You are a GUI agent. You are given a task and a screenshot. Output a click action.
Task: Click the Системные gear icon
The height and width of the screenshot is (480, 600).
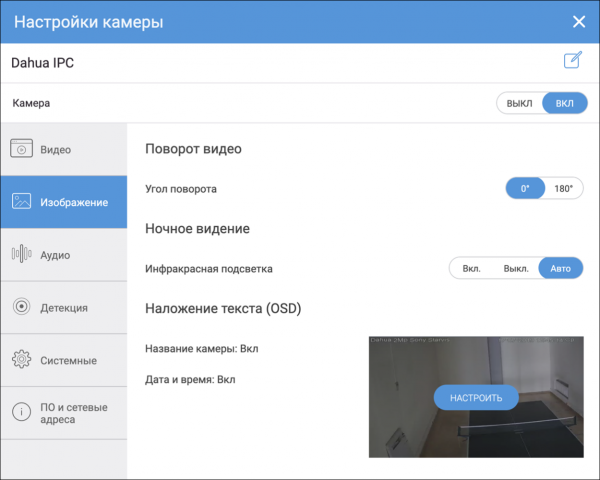point(22,360)
